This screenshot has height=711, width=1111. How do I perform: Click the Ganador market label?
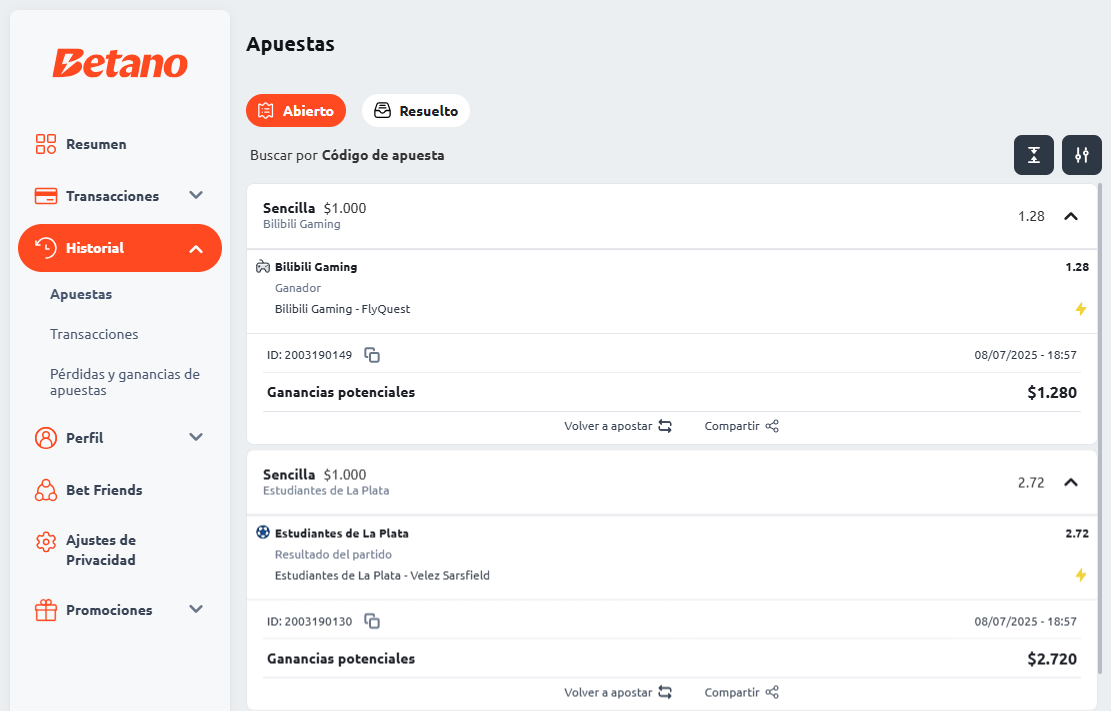click(298, 288)
